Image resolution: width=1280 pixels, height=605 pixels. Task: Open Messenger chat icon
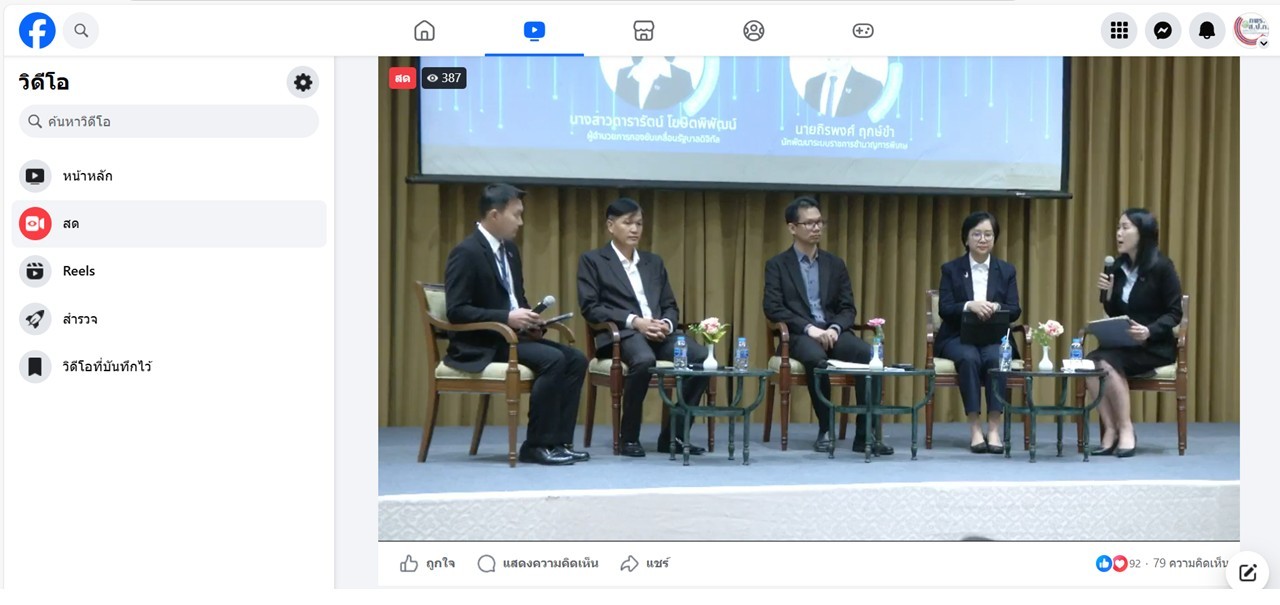point(1163,31)
